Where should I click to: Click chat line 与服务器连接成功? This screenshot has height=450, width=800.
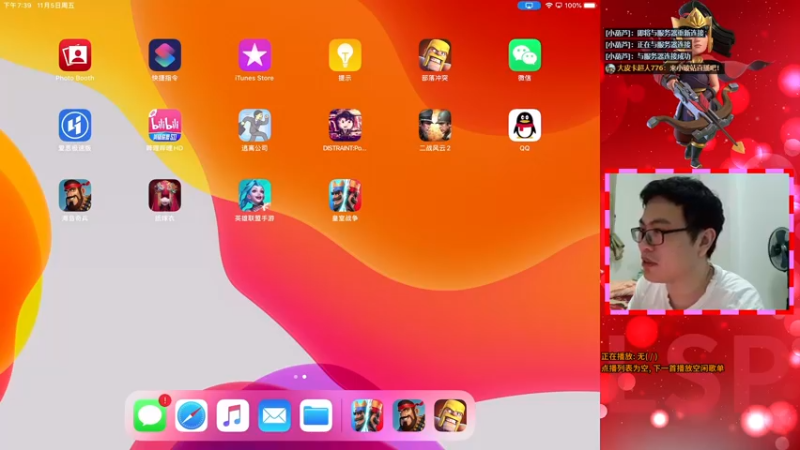click(x=648, y=56)
